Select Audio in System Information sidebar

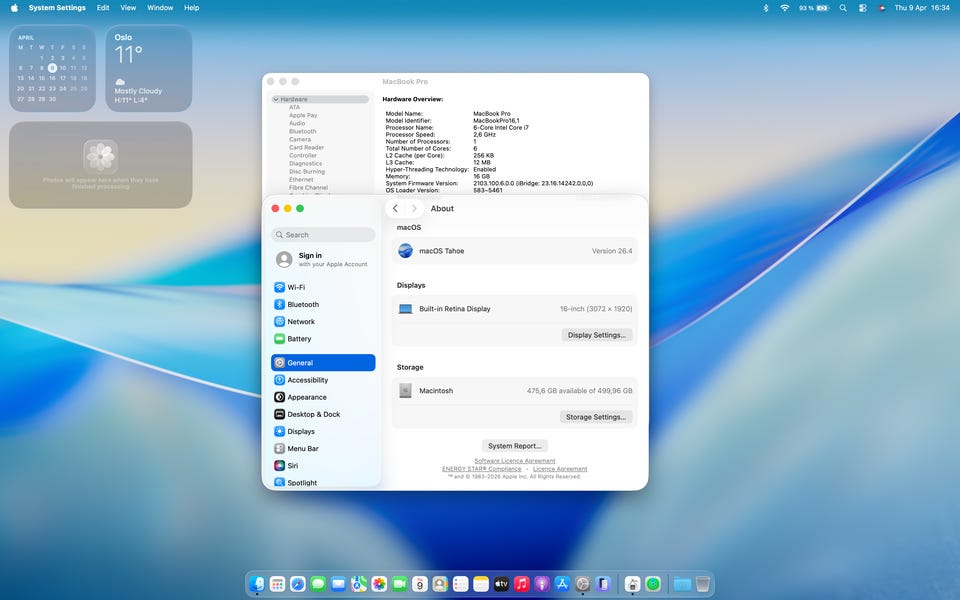297,123
